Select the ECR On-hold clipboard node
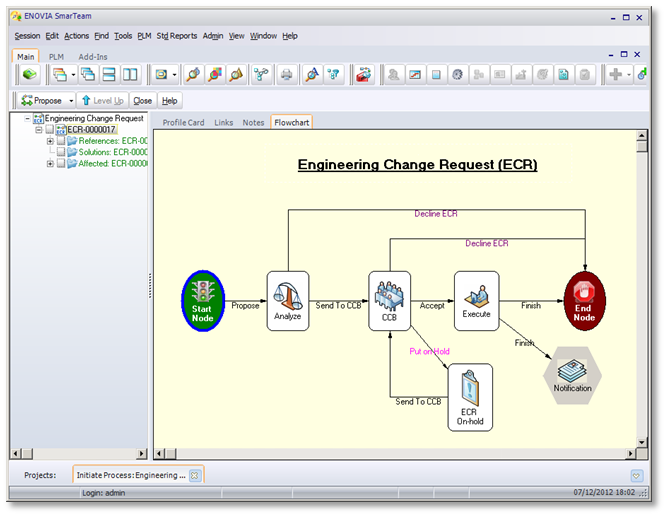 470,396
